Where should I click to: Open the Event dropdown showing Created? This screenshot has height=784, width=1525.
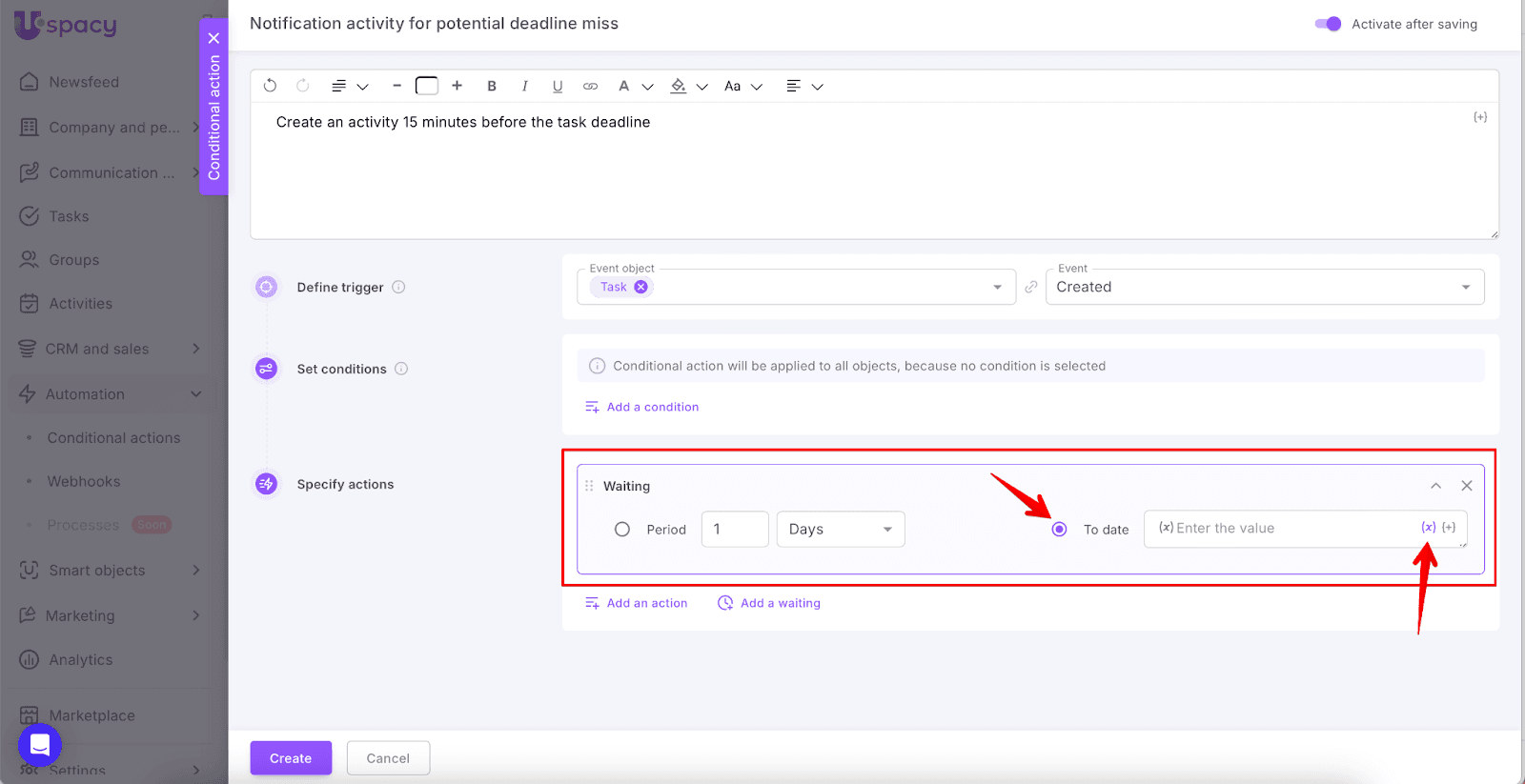(x=1264, y=287)
